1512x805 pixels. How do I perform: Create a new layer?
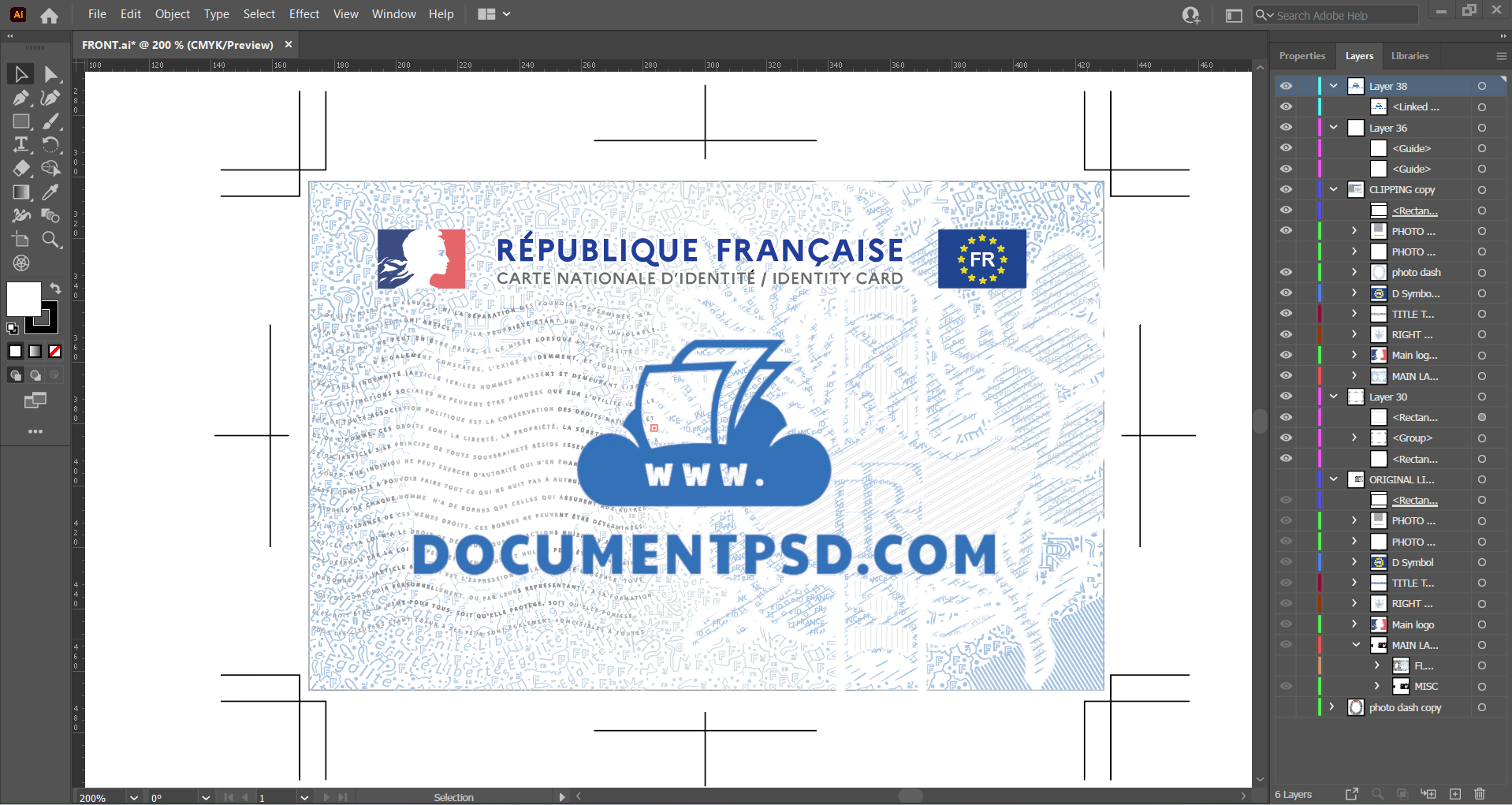(1455, 794)
